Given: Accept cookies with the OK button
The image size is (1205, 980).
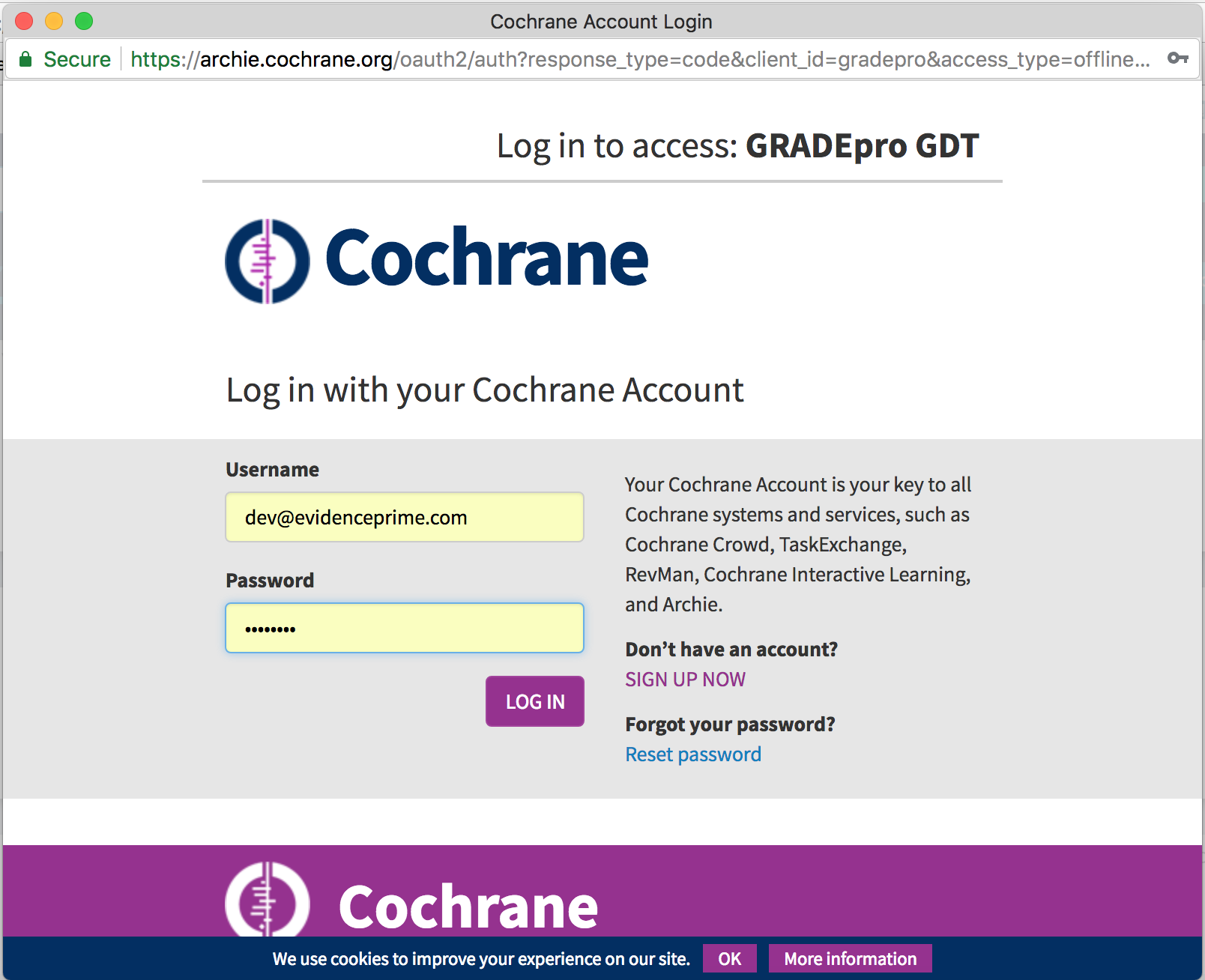Looking at the screenshot, I should click(x=729, y=958).
